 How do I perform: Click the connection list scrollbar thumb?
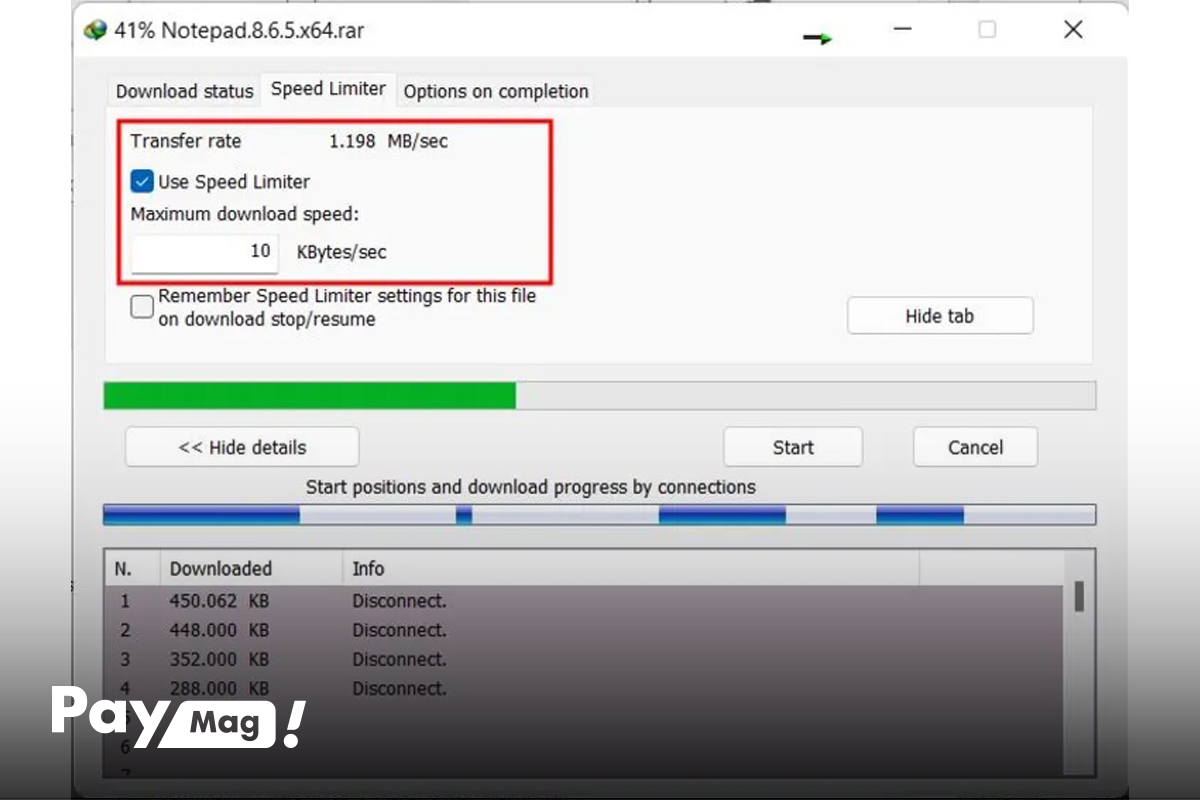(x=1079, y=597)
